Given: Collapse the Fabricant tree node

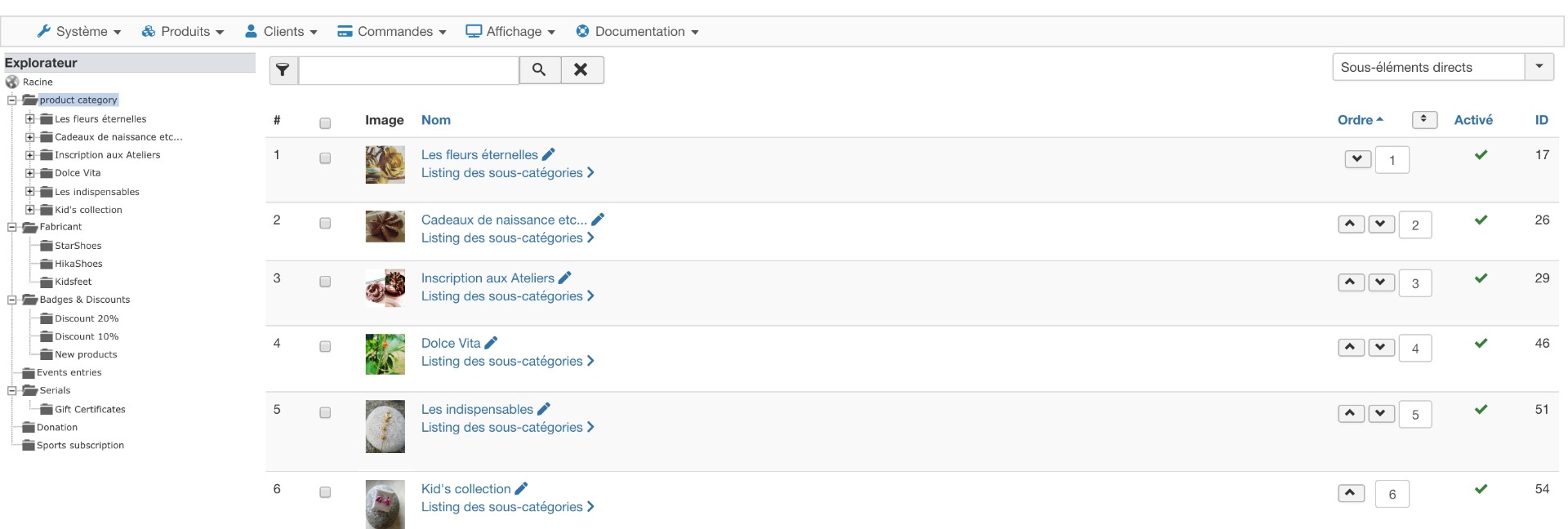Looking at the screenshot, I should tap(12, 227).
